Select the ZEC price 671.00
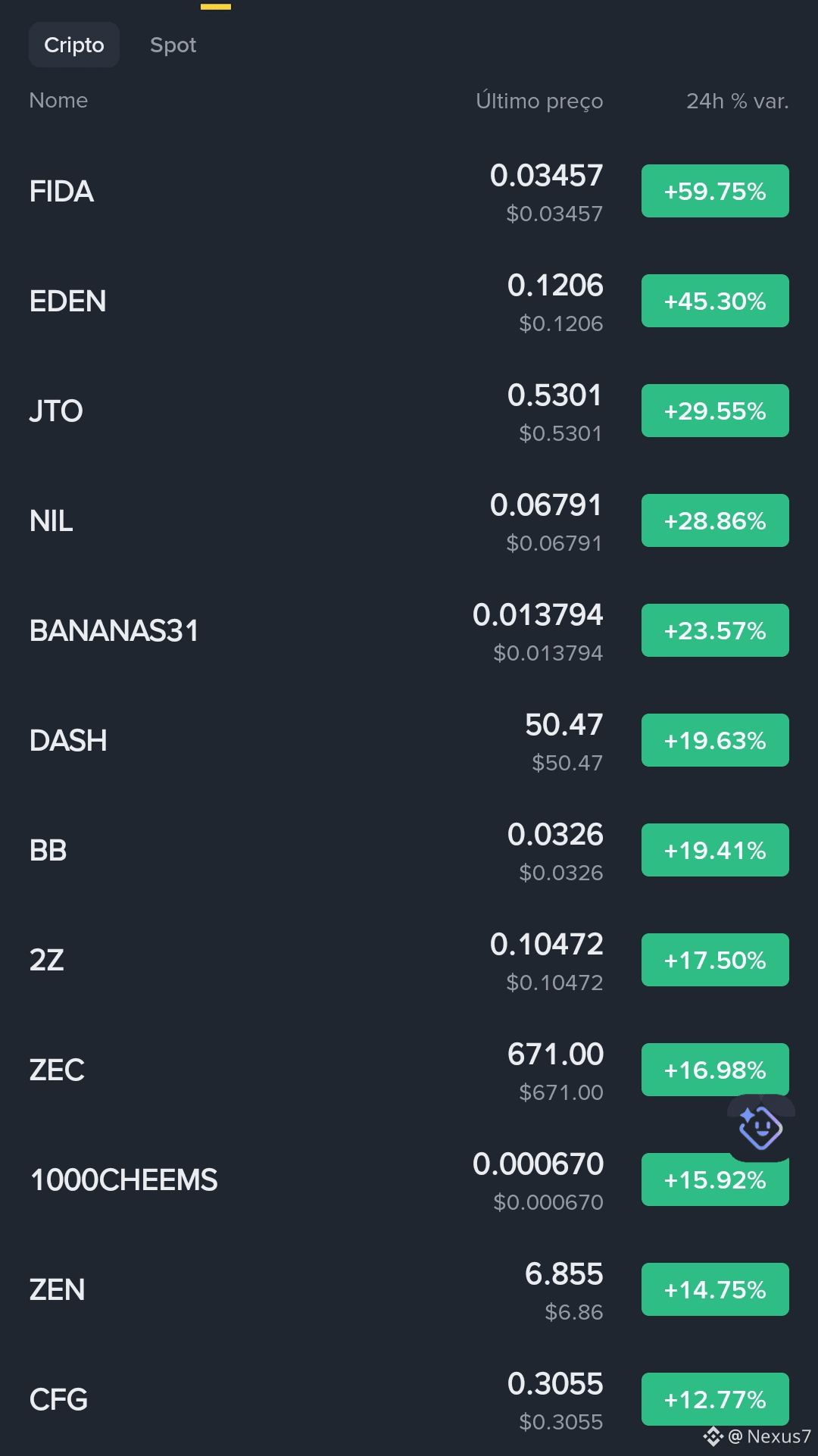Viewport: 818px width, 1456px height. [555, 1054]
